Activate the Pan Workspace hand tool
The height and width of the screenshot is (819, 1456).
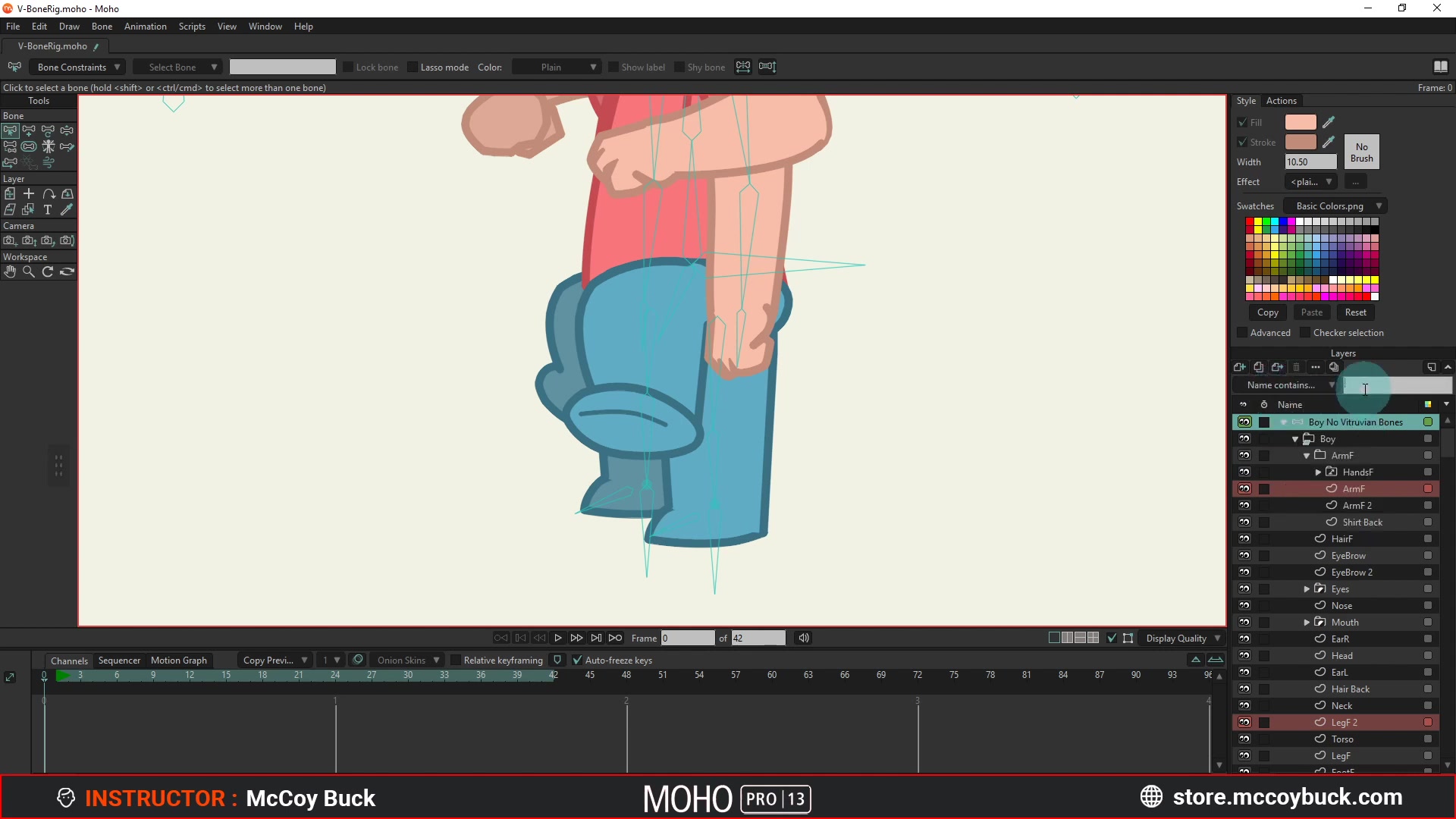pyautogui.click(x=10, y=271)
